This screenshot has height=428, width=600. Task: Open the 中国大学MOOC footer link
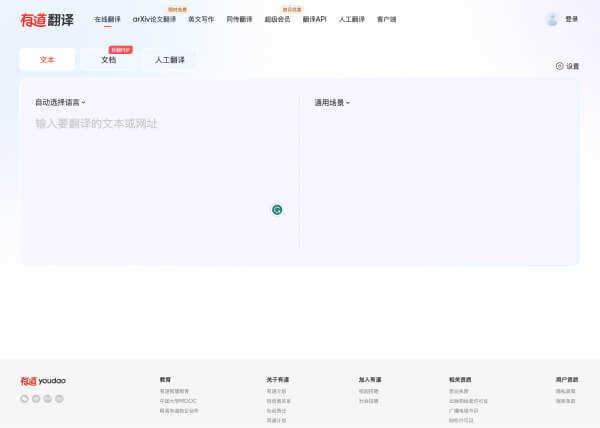point(178,401)
